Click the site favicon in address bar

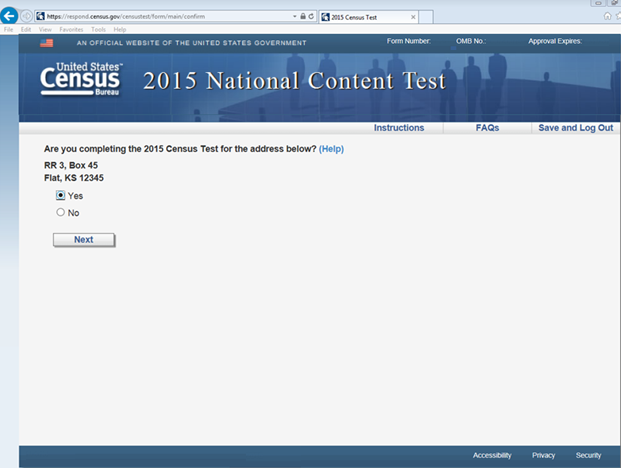click(x=40, y=16)
